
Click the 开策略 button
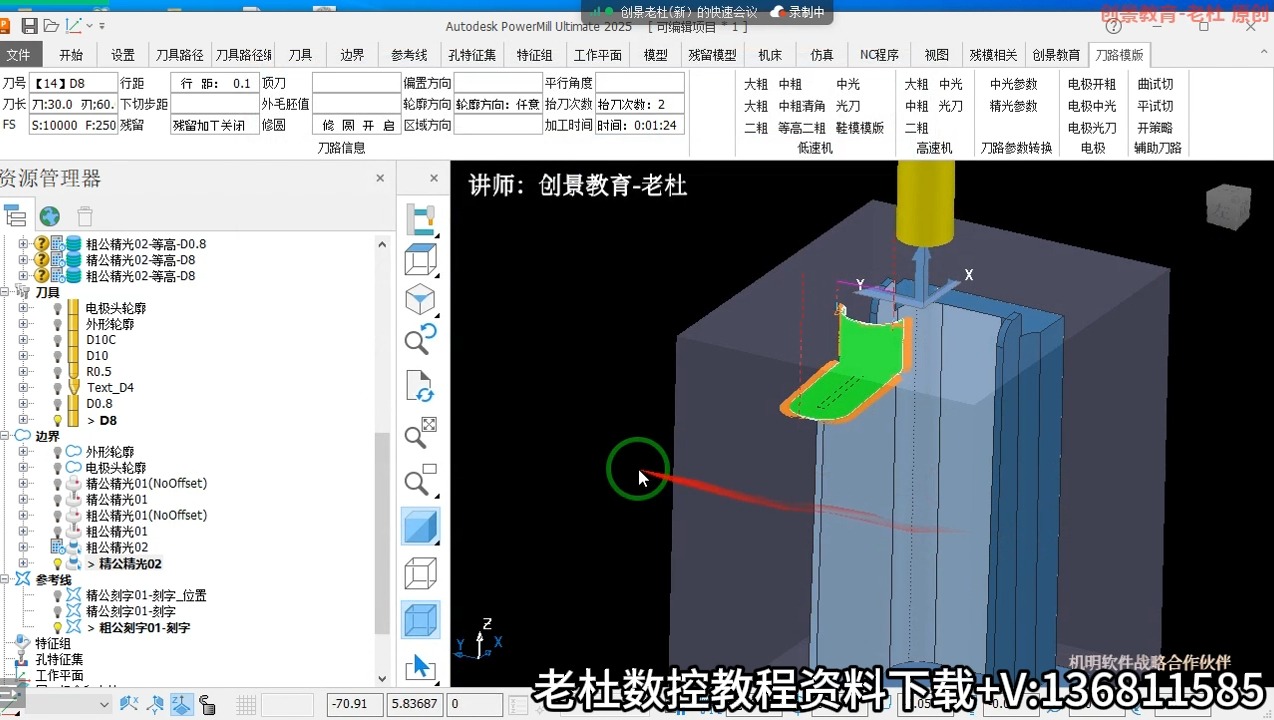[x=1155, y=128]
